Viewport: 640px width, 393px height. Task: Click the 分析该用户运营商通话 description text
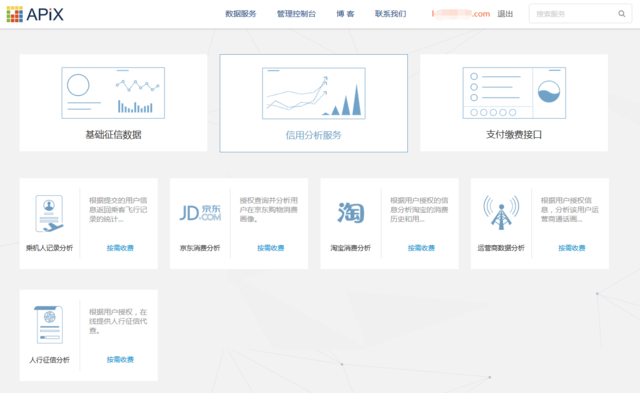pos(570,210)
